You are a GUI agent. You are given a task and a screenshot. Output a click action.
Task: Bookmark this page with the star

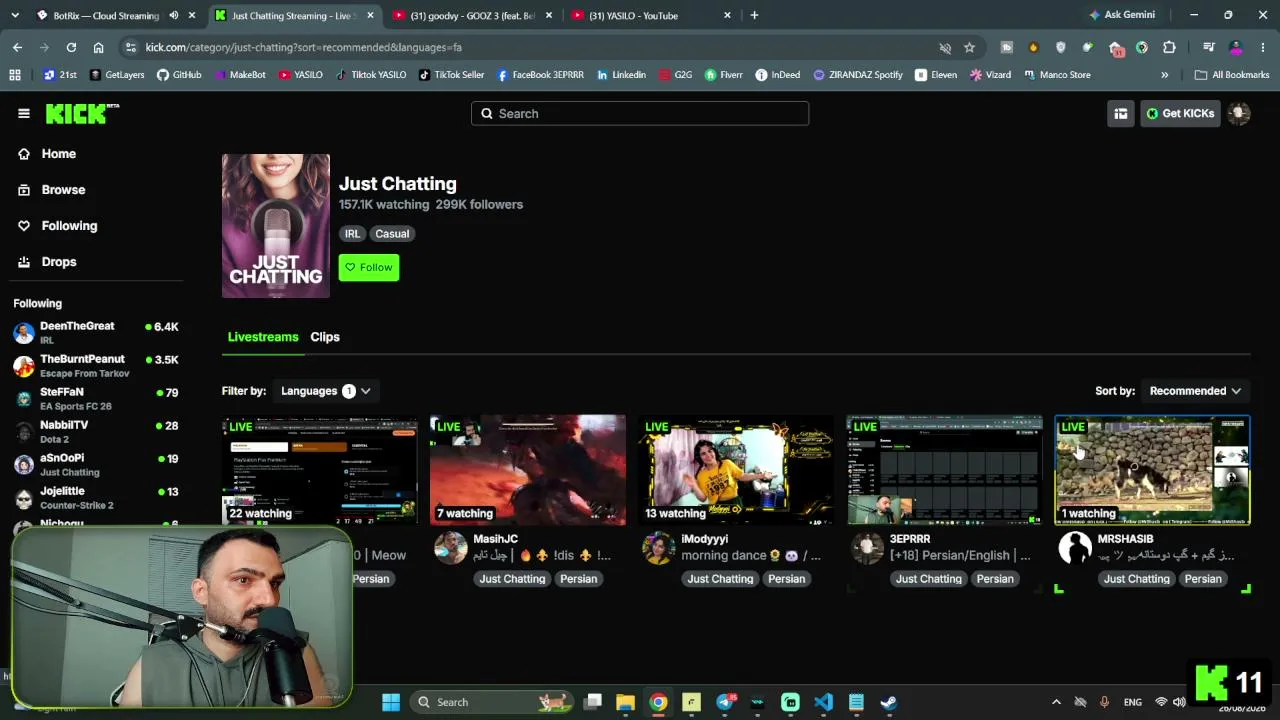[x=969, y=47]
